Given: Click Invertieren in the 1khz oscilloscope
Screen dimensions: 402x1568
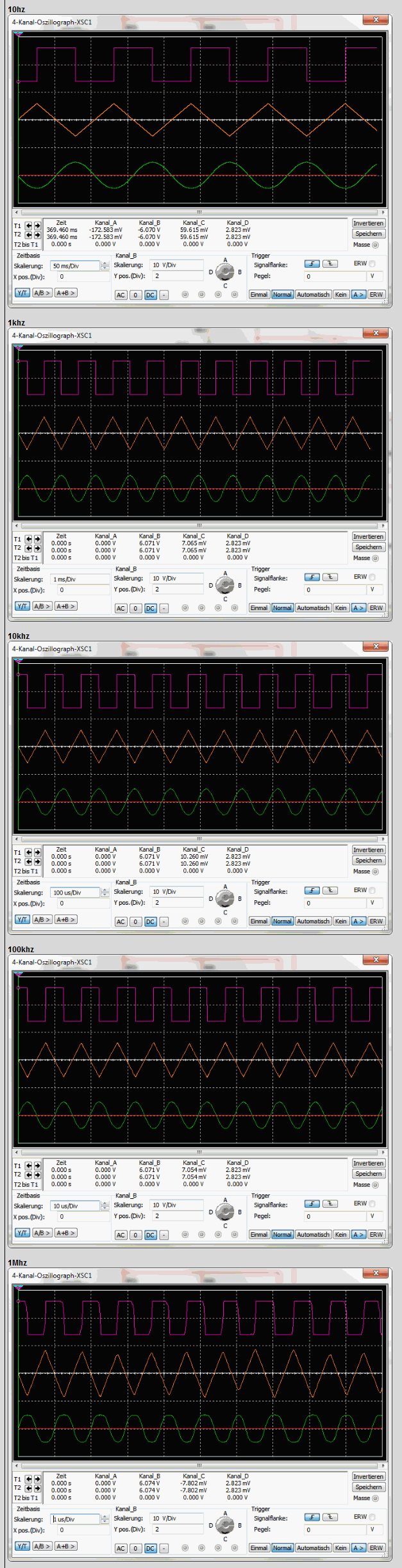Looking at the screenshot, I should tap(368, 536).
